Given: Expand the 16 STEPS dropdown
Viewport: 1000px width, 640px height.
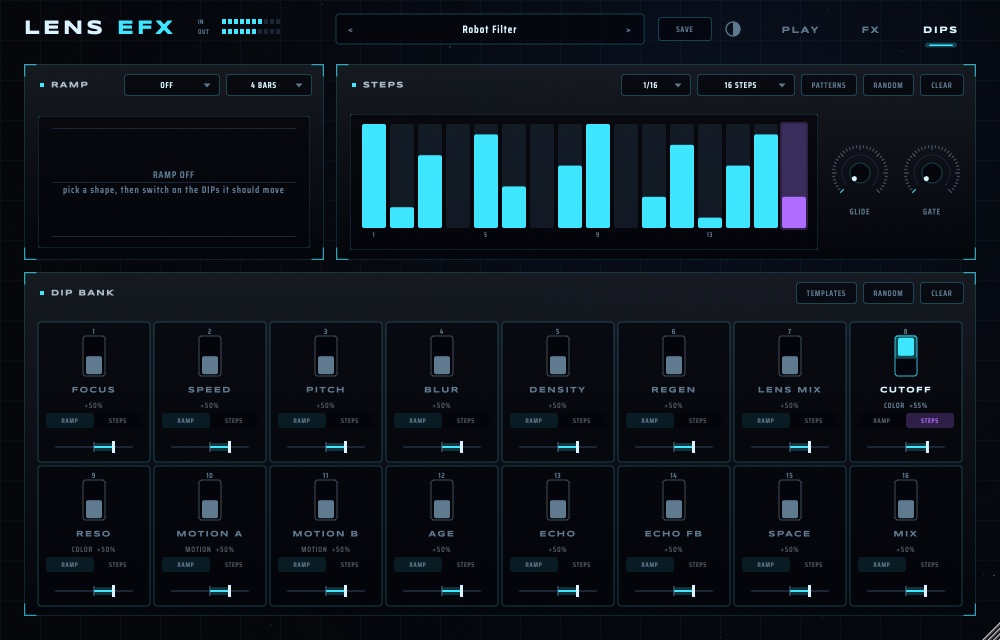Looking at the screenshot, I should coord(746,85).
